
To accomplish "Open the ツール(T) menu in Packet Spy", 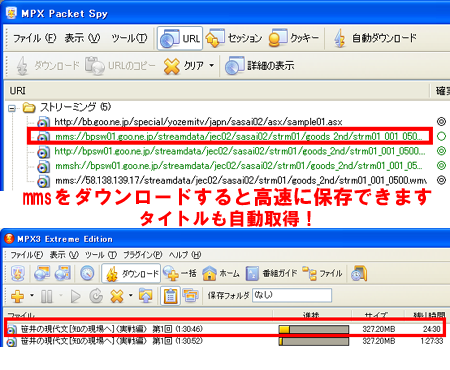I will click(129, 38).
